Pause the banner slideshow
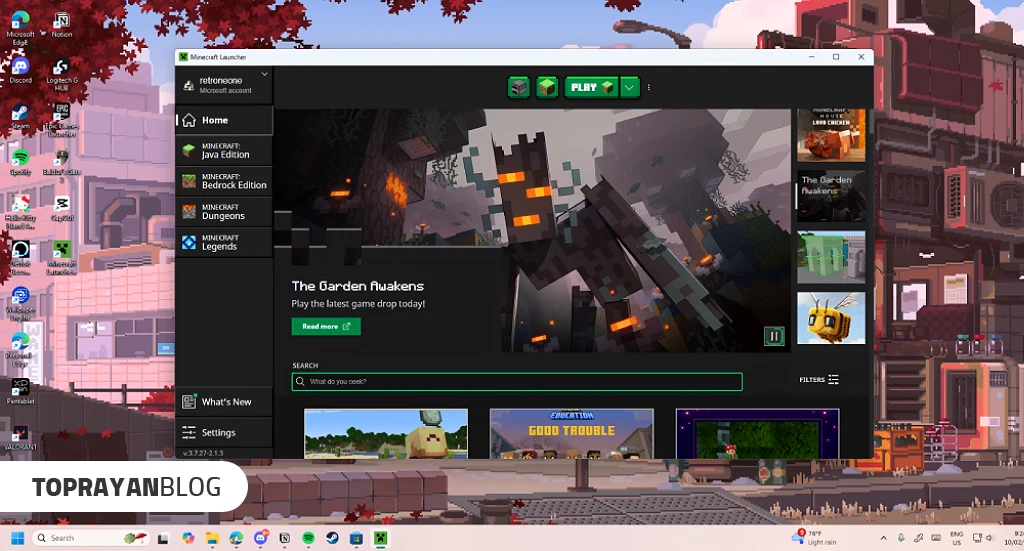 pyautogui.click(x=774, y=336)
